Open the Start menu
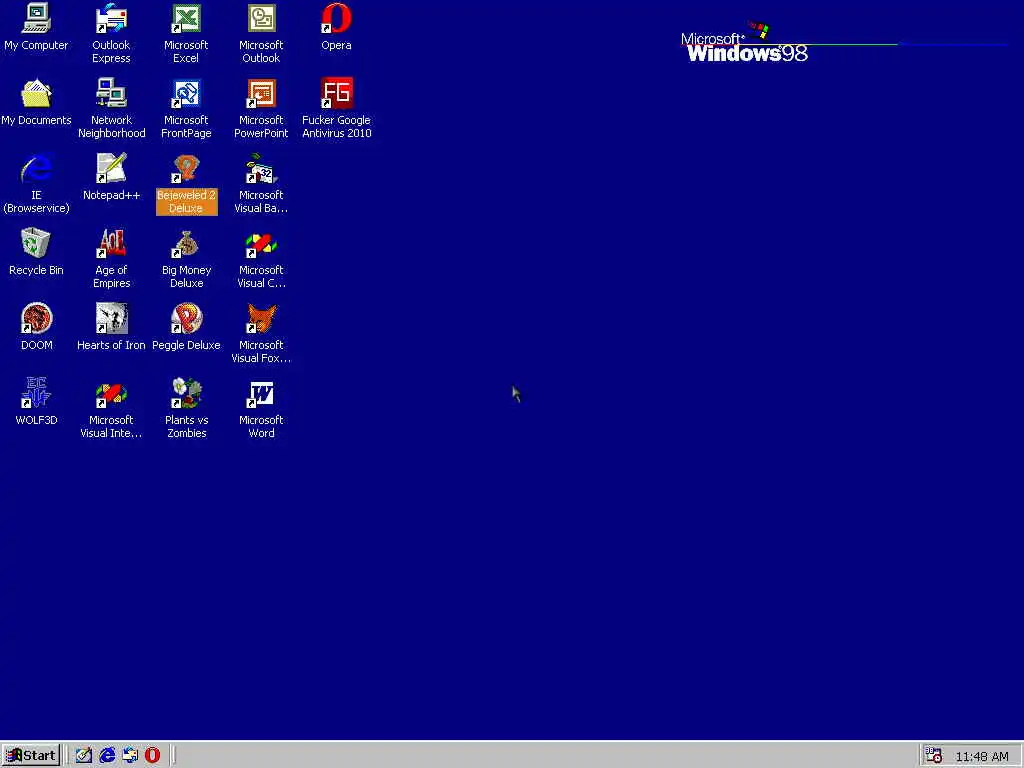 [31, 756]
